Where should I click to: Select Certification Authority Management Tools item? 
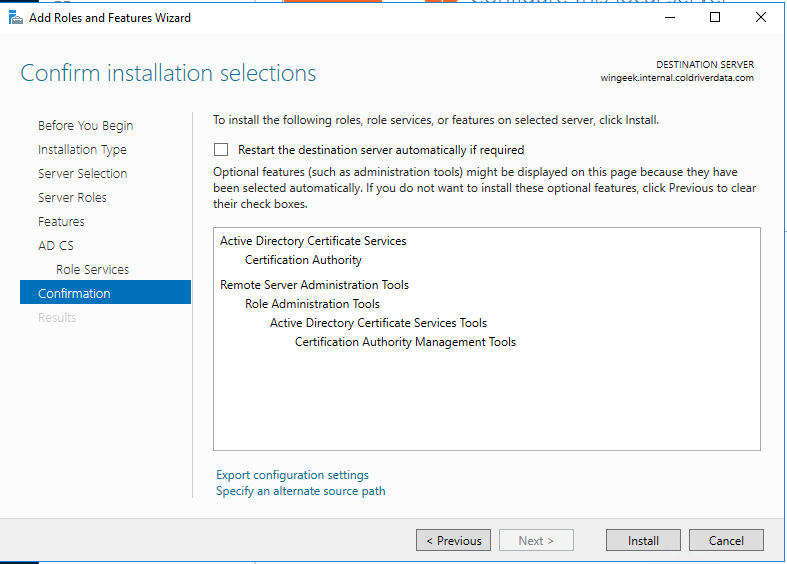coord(405,342)
